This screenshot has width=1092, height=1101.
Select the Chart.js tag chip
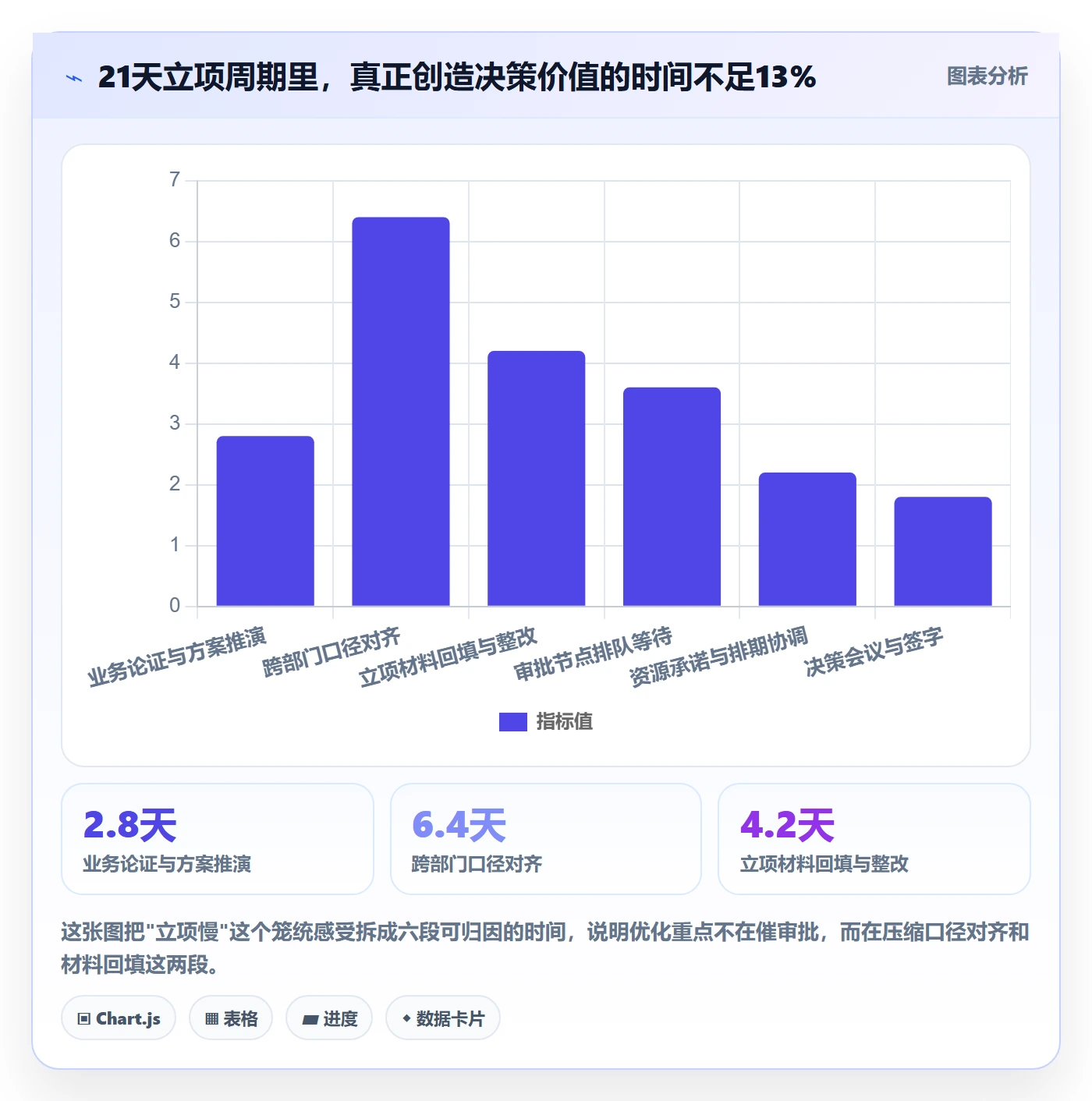(x=119, y=1018)
